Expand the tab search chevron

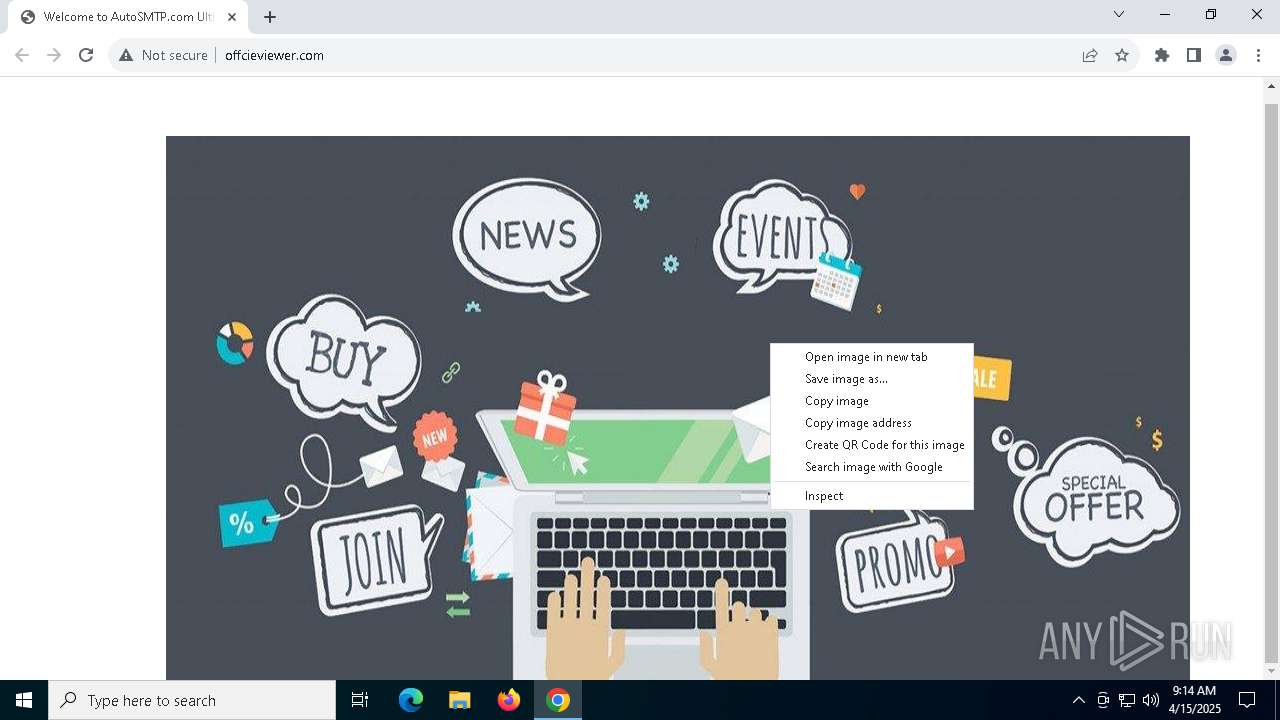[1119, 14]
